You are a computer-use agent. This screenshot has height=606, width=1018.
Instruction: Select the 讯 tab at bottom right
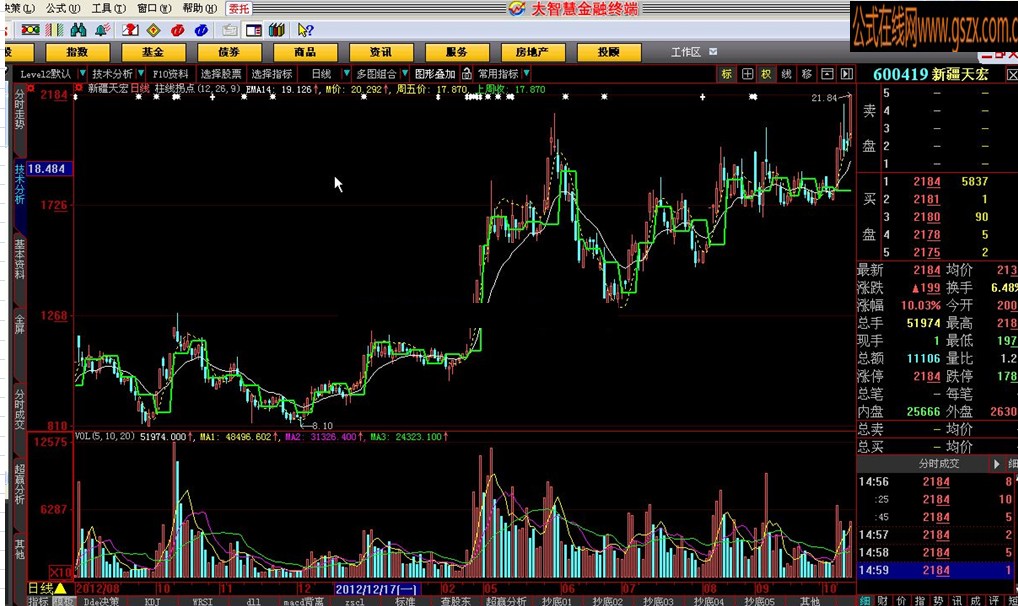click(x=957, y=601)
